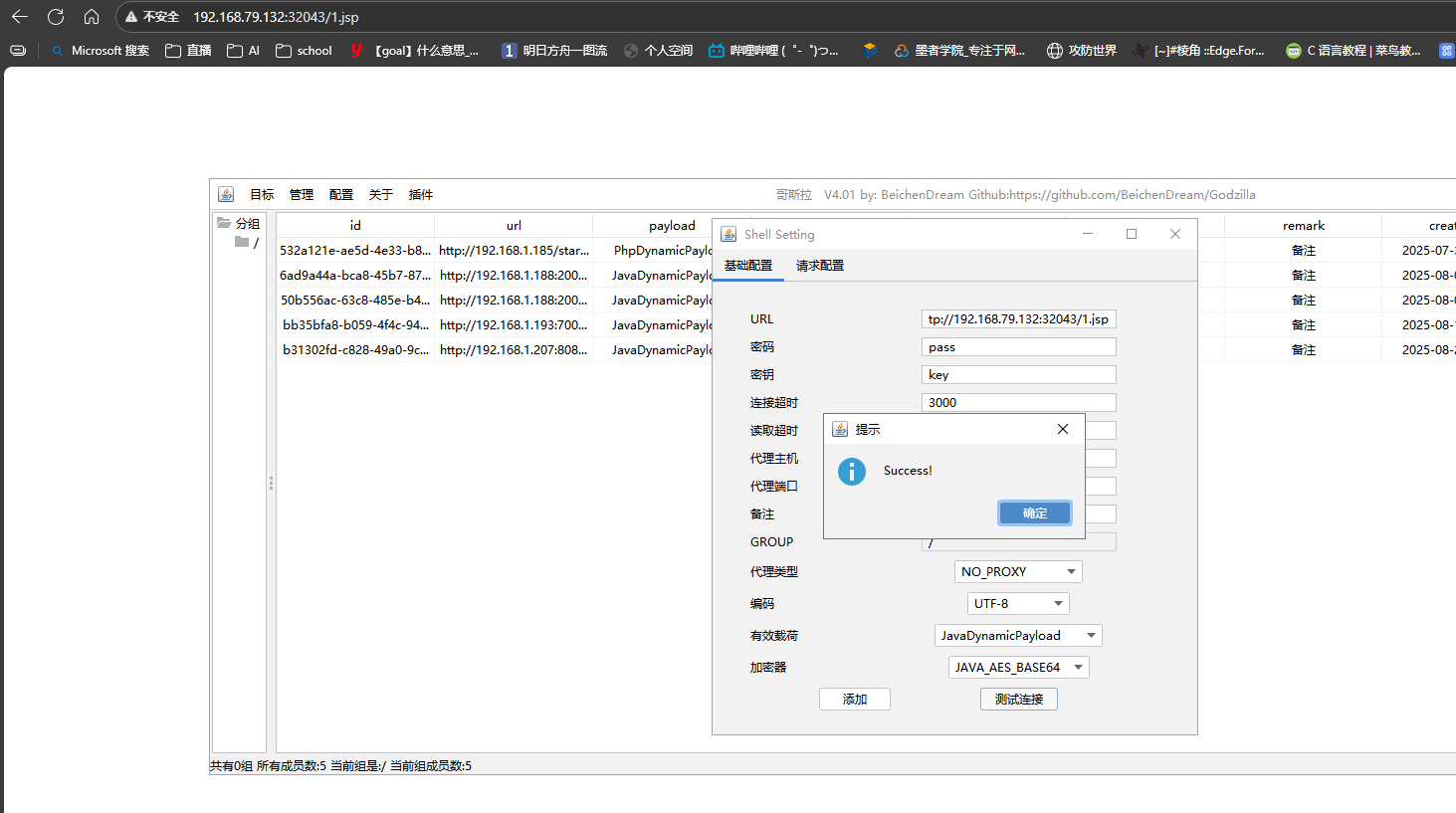Click into the 密码 input field

(1018, 347)
